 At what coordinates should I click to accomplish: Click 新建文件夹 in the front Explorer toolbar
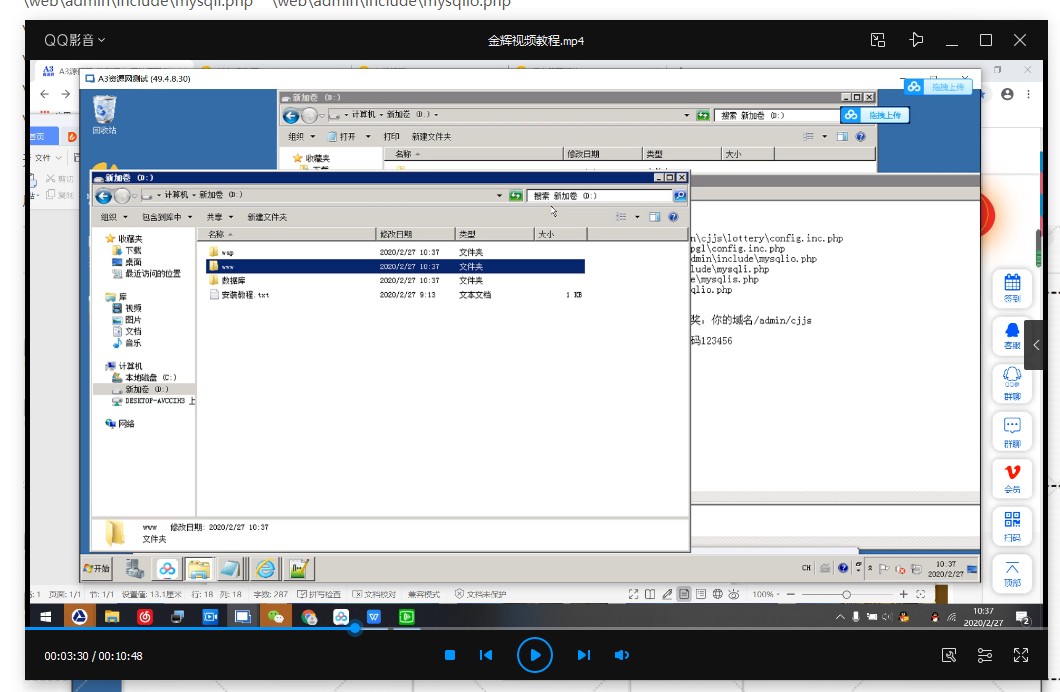coord(267,217)
